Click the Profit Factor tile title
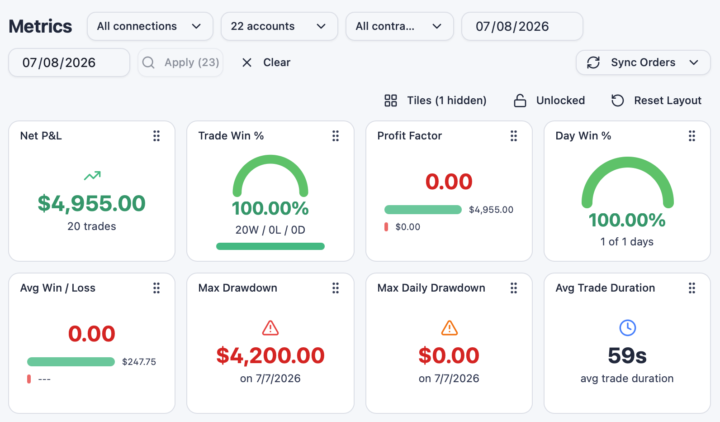This screenshot has height=422, width=720. 410,136
